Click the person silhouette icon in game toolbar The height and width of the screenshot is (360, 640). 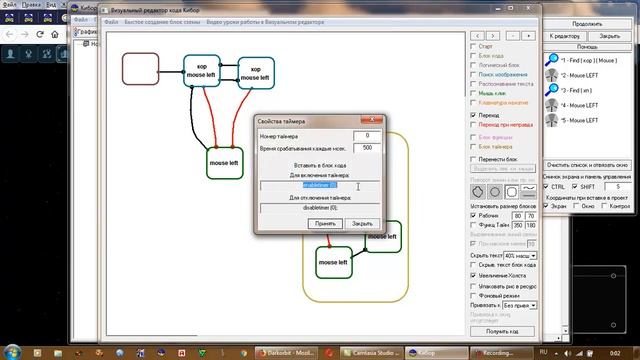11,54
